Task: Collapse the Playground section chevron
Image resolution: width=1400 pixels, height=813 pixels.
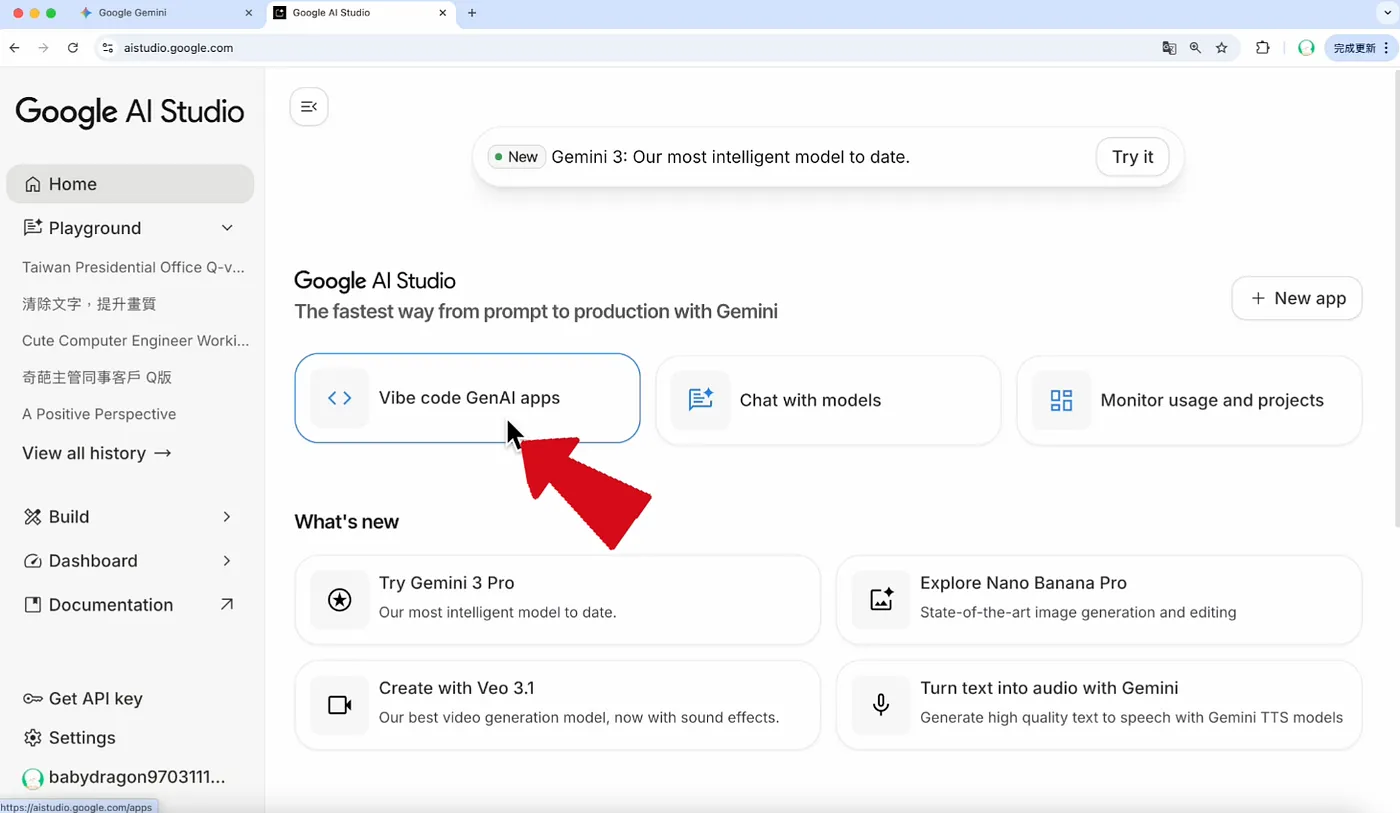Action: (x=227, y=228)
